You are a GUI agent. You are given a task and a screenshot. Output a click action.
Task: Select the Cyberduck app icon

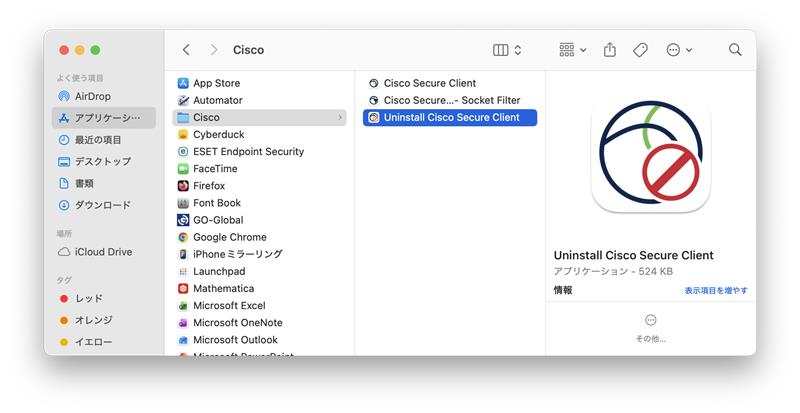(183, 134)
